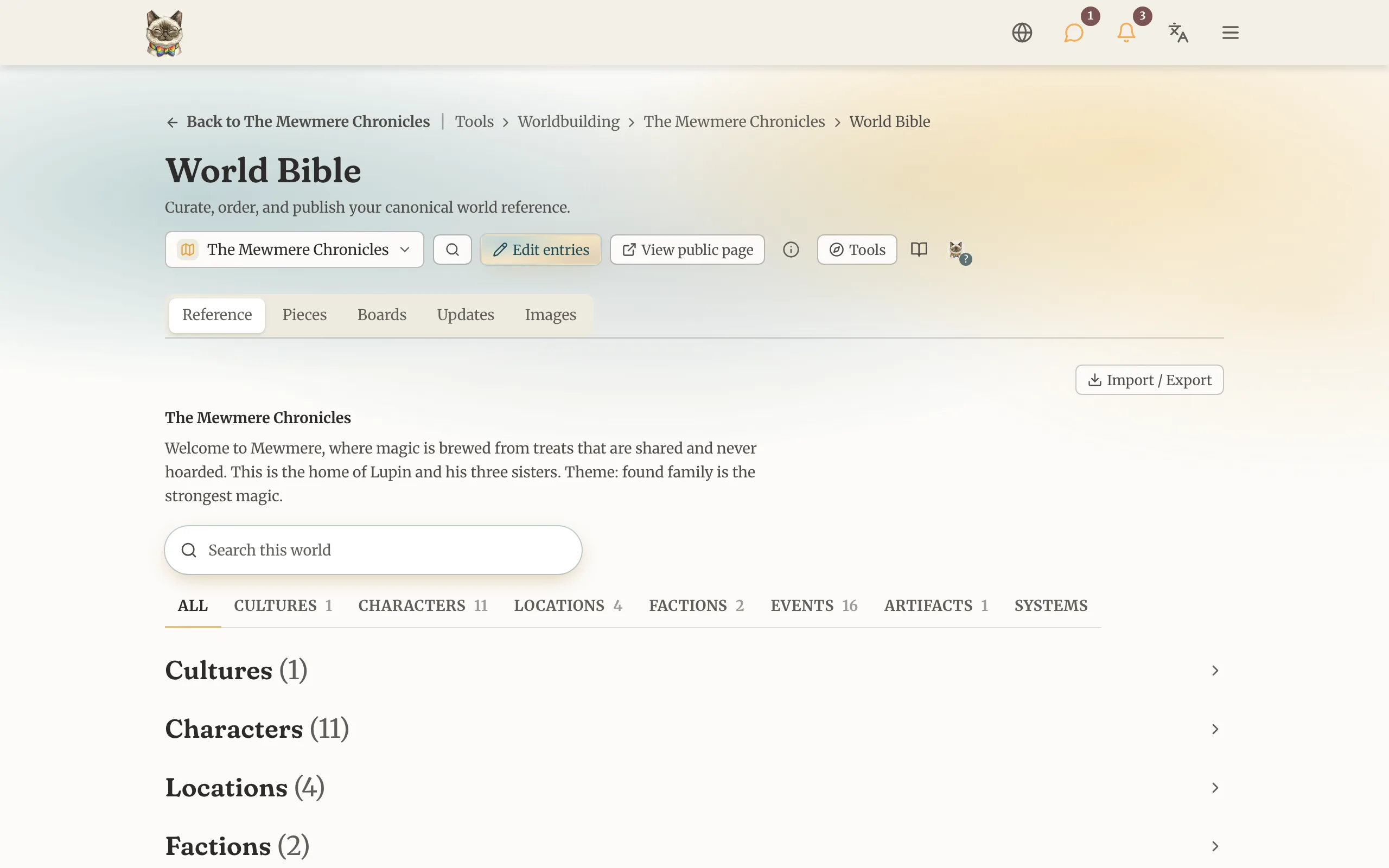Filter by CULTURES category

[283, 605]
